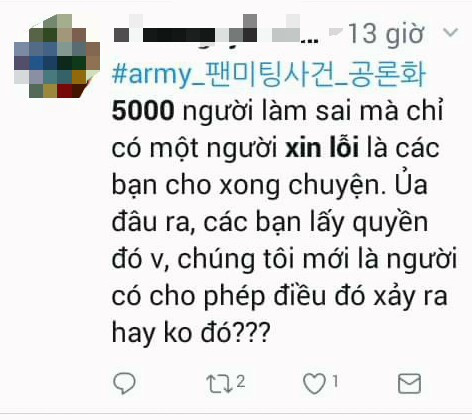472x420 pixels.
Task: View the pixelated profile avatar
Action: [x=57, y=56]
